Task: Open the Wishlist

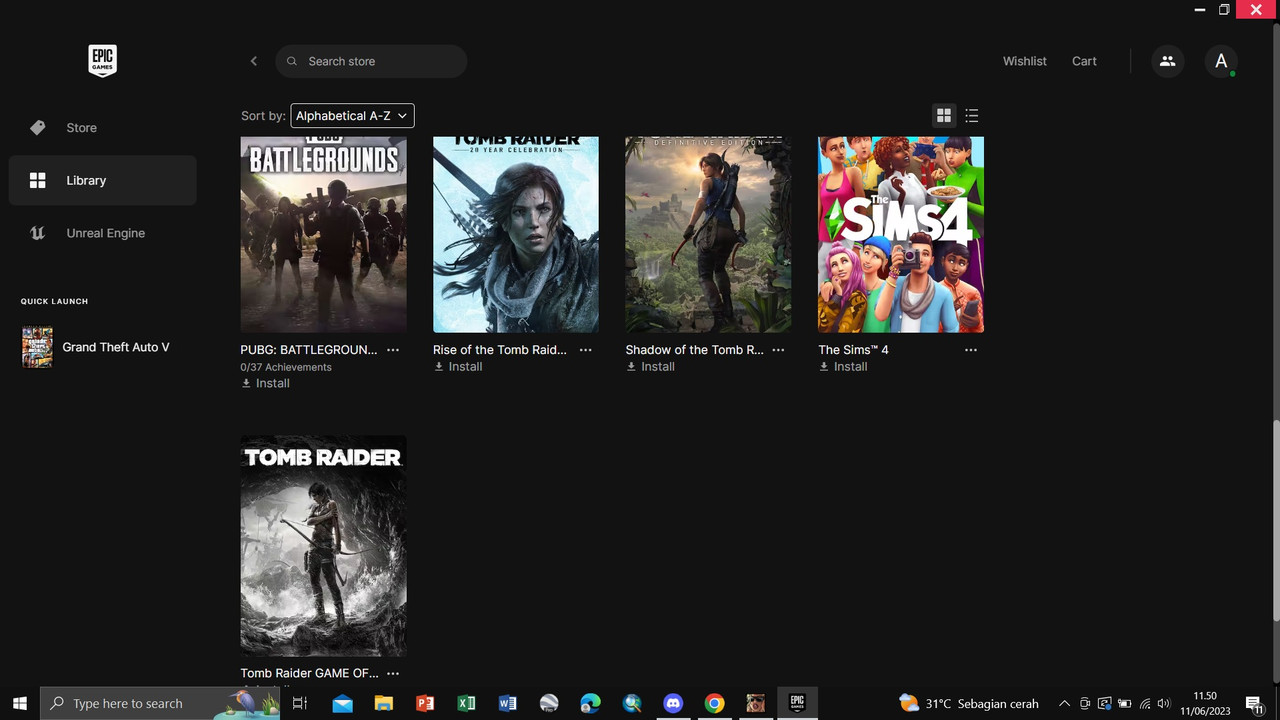Action: pyautogui.click(x=1025, y=61)
